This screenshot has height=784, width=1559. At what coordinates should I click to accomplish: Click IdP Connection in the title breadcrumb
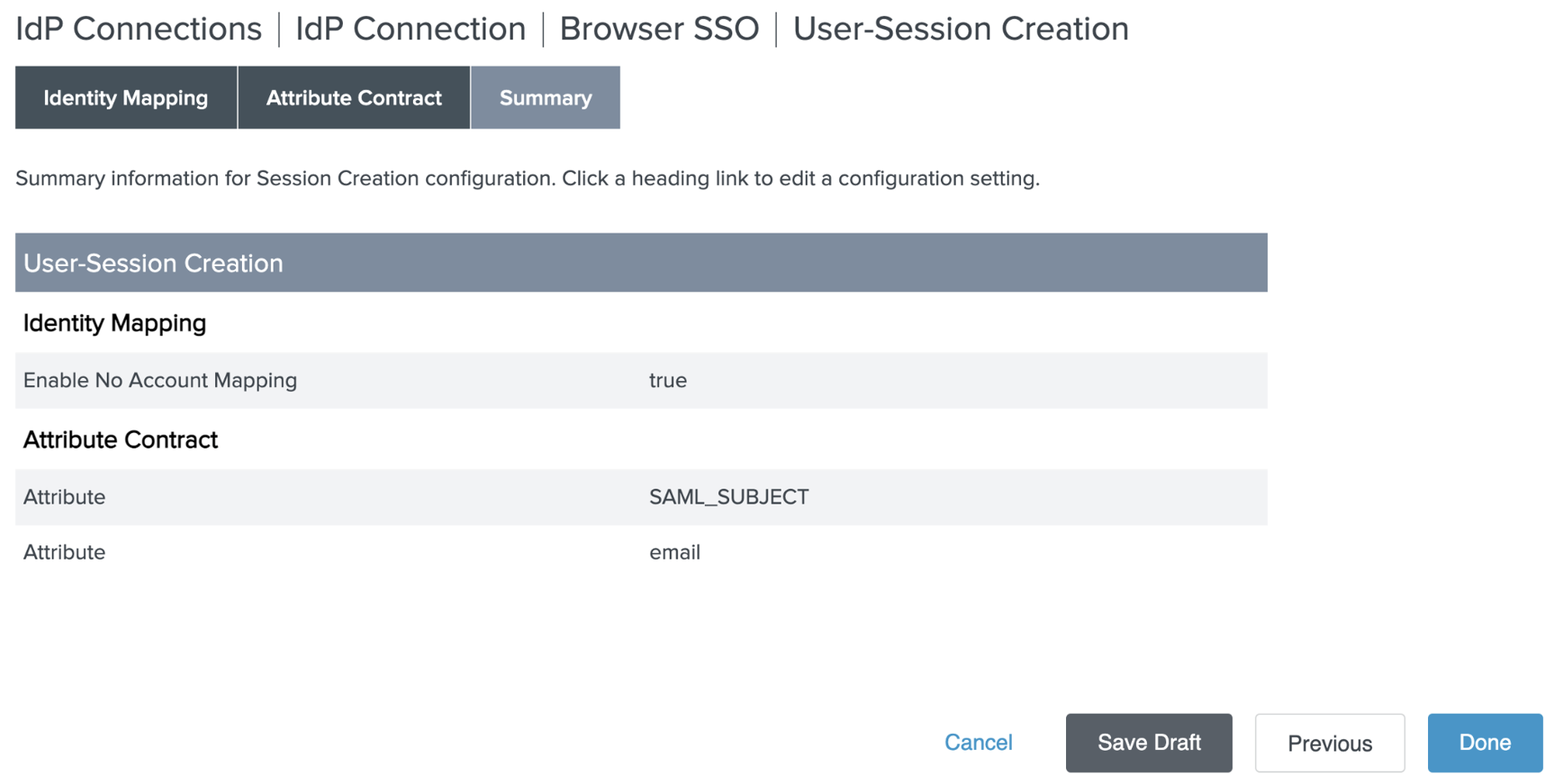tap(410, 29)
